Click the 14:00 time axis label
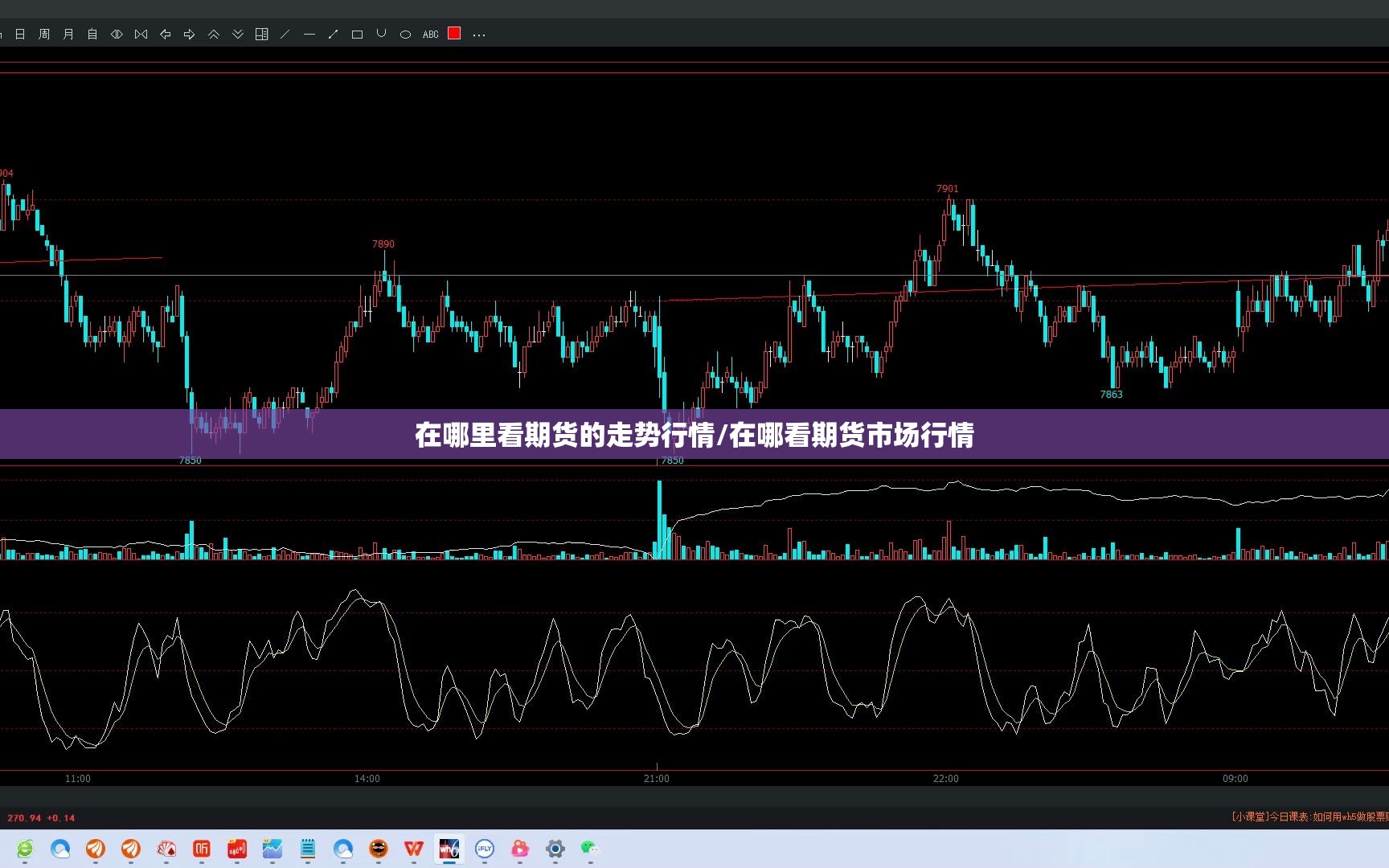Image resolution: width=1389 pixels, height=868 pixels. click(x=367, y=779)
